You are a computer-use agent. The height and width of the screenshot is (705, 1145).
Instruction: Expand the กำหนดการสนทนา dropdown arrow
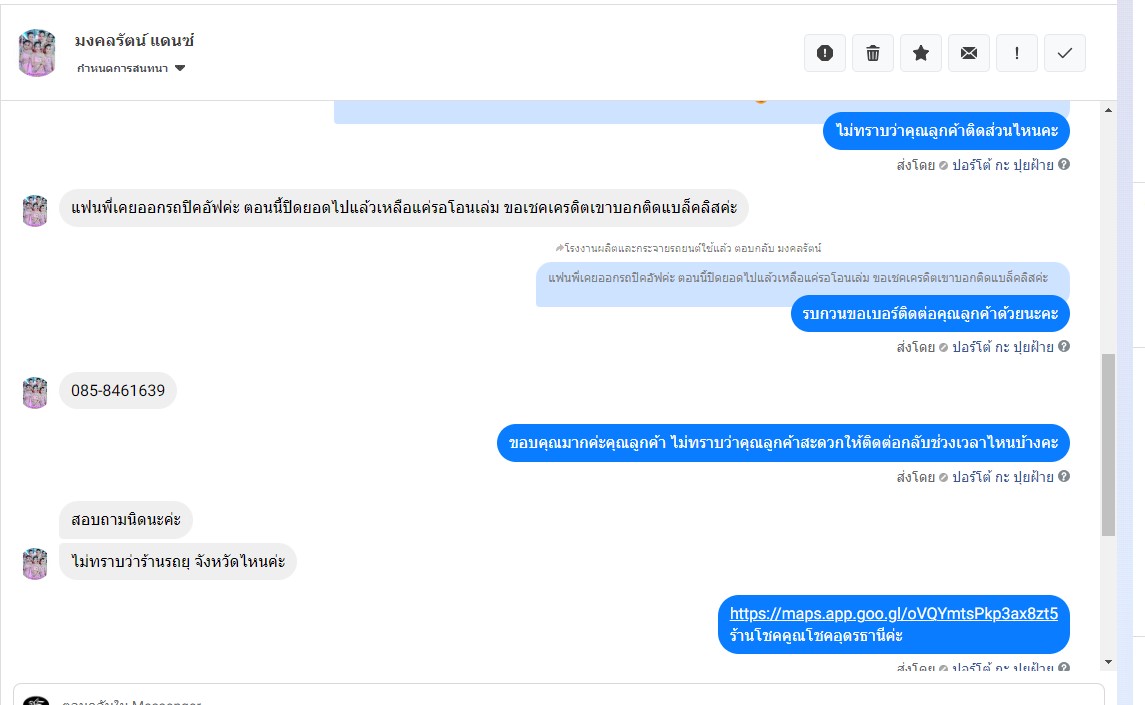(x=180, y=68)
